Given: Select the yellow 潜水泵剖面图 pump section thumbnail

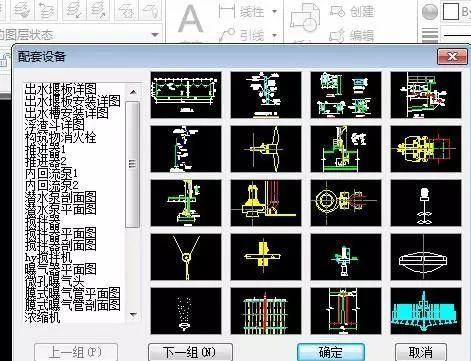Looking at the screenshot, I should [x=266, y=203].
